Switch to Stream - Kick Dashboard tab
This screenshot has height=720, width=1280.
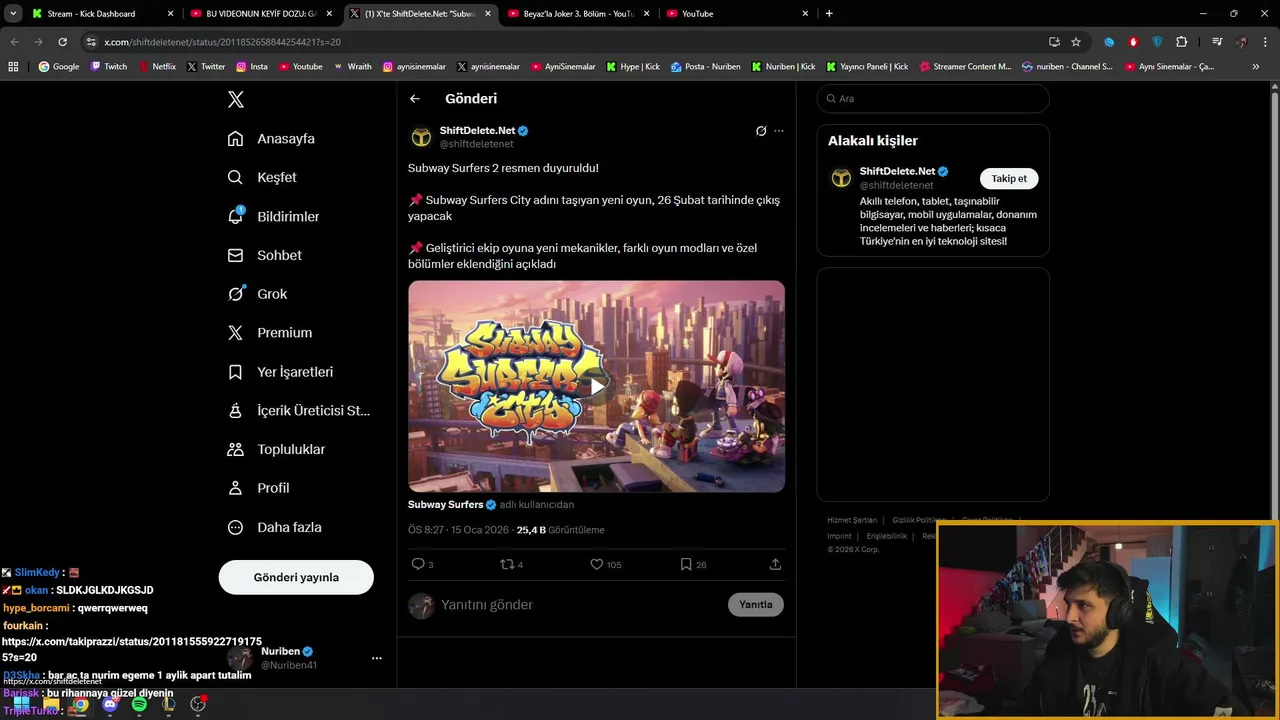103,14
